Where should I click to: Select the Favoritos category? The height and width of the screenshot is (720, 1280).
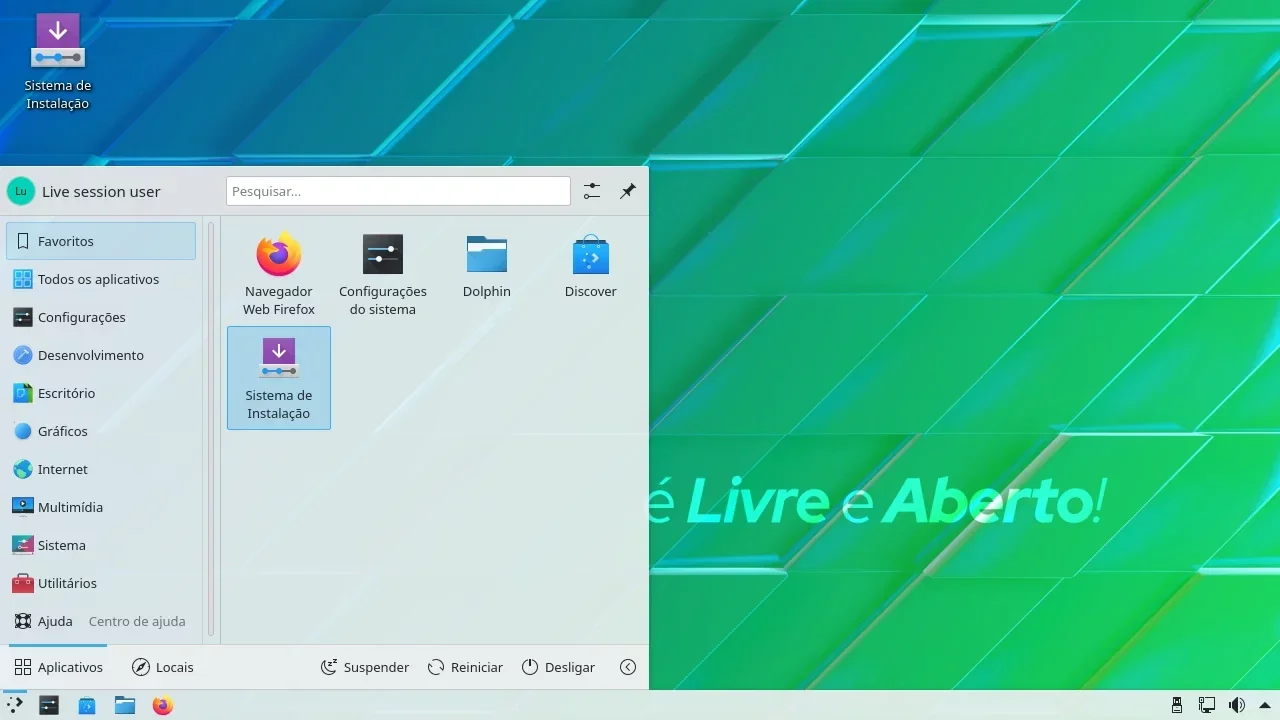[x=101, y=241]
